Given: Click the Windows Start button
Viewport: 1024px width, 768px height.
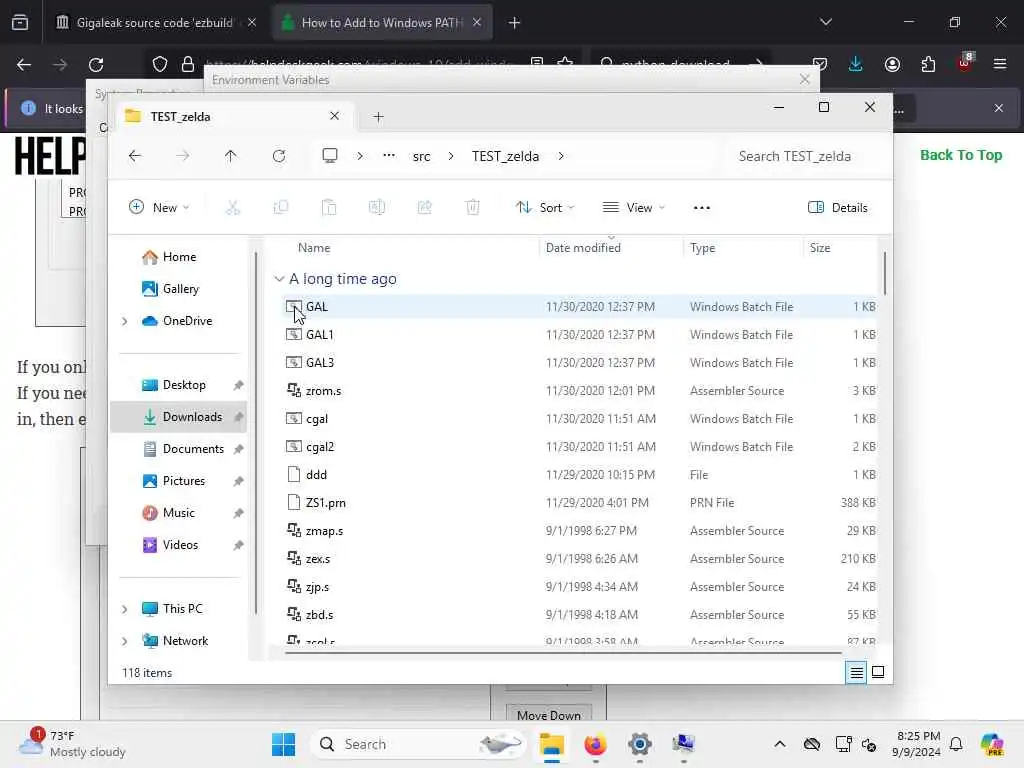Looking at the screenshot, I should (x=283, y=744).
